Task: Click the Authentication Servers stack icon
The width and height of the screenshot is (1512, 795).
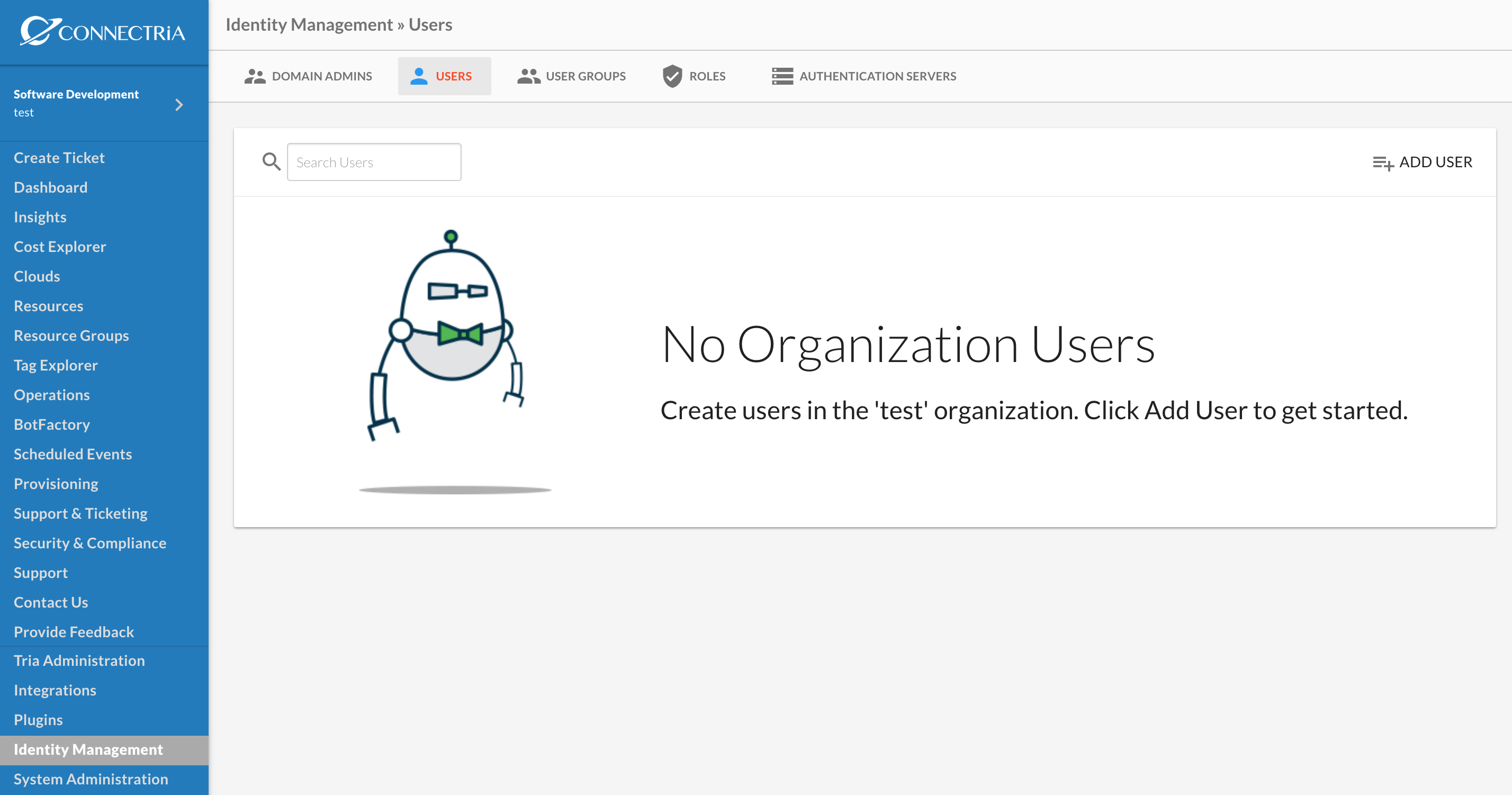Action: (782, 76)
